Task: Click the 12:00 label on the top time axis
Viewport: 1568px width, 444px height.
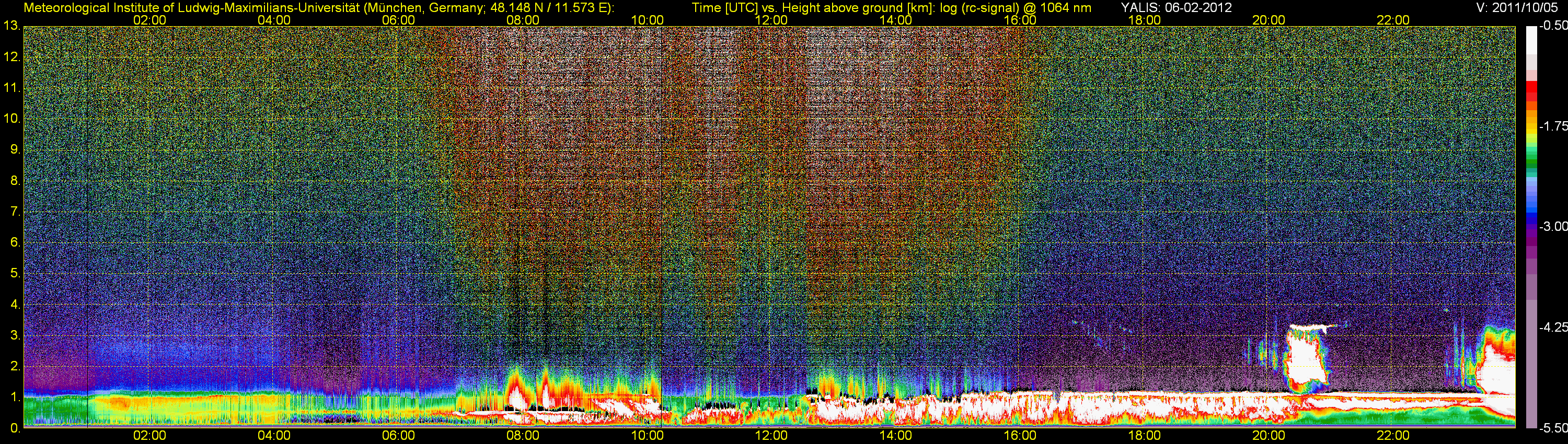Action: click(771, 20)
